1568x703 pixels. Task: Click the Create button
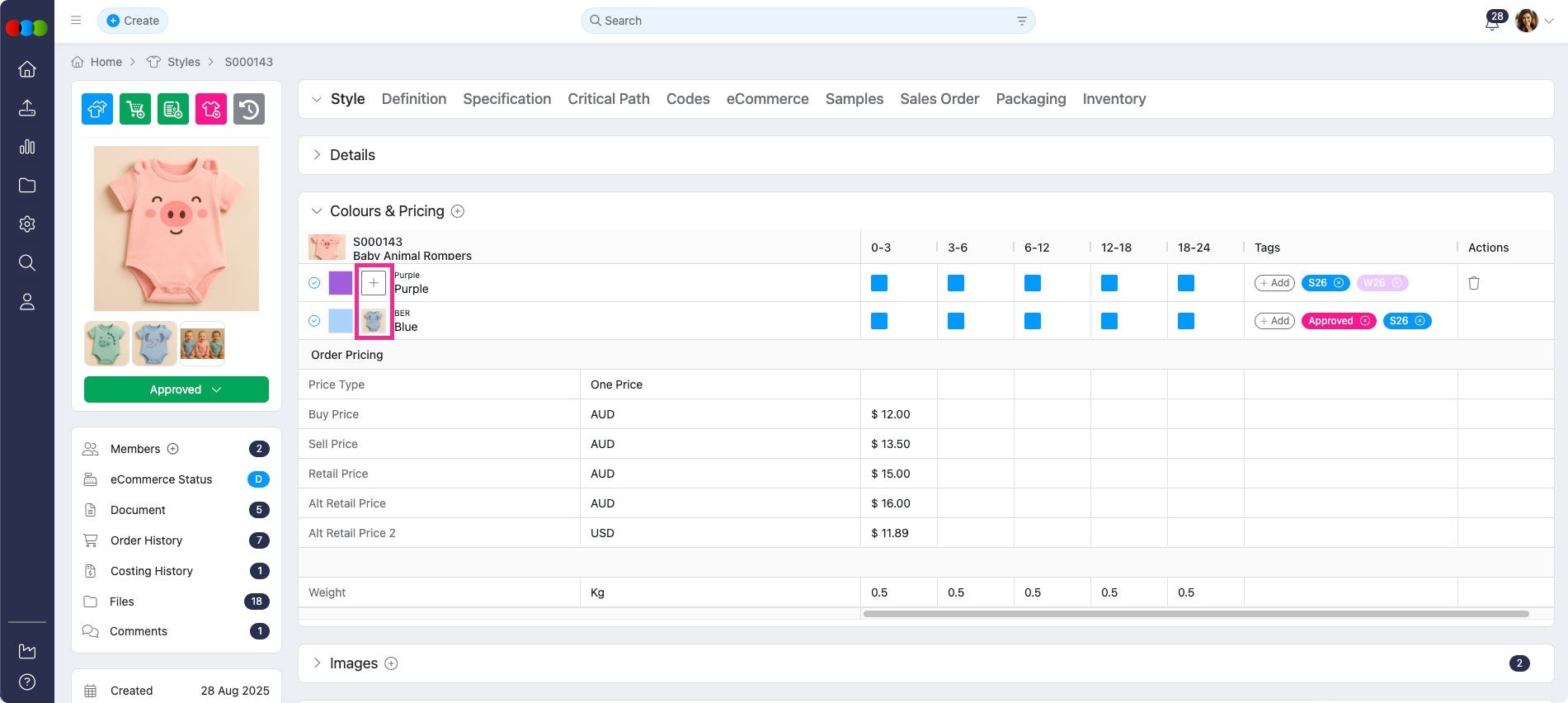133,21
